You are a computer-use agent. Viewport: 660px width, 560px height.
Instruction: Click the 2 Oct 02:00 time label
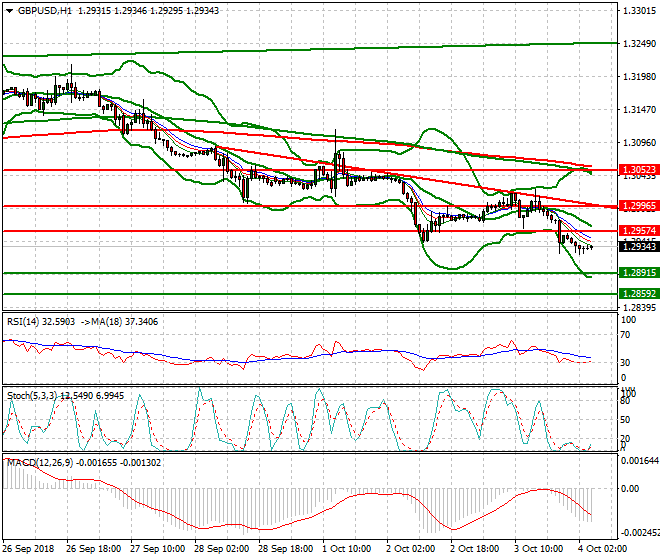click(x=411, y=549)
